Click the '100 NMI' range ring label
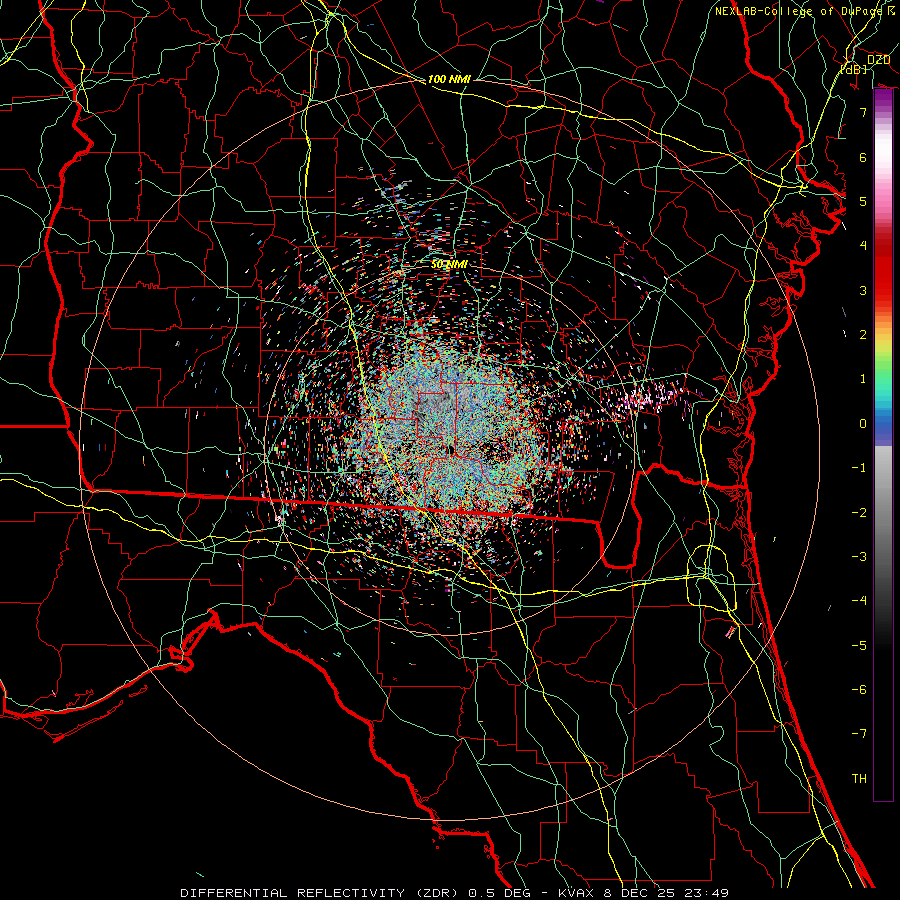Image resolution: width=900 pixels, height=900 pixels. (449, 79)
